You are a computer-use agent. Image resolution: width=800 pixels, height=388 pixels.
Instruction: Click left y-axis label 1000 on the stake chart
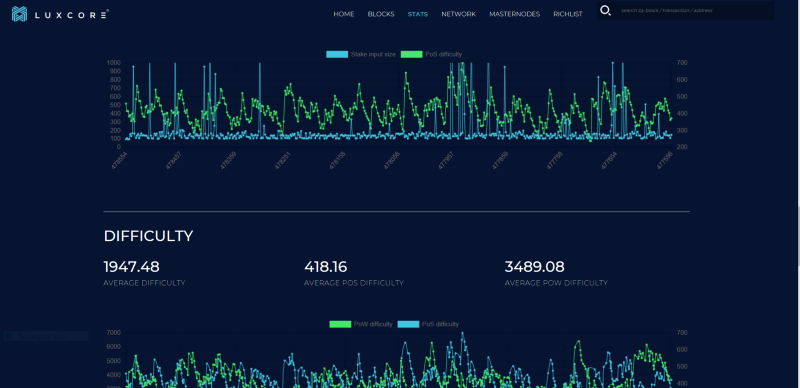coord(114,63)
